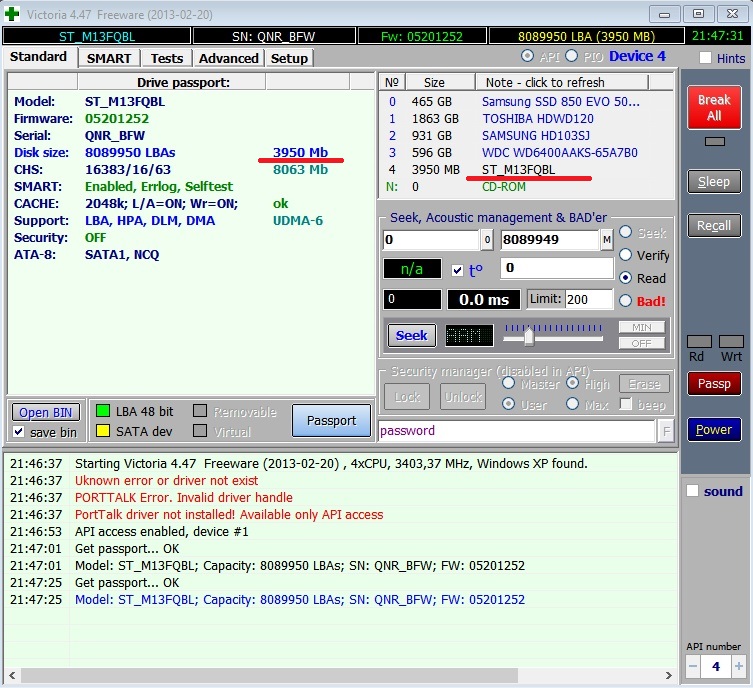
Task: Click the Device 4 label
Action: 637,56
